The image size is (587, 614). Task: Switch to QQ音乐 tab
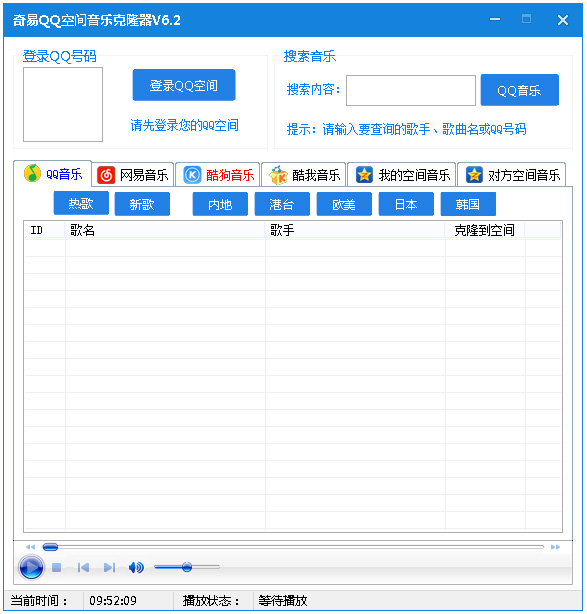[53, 173]
